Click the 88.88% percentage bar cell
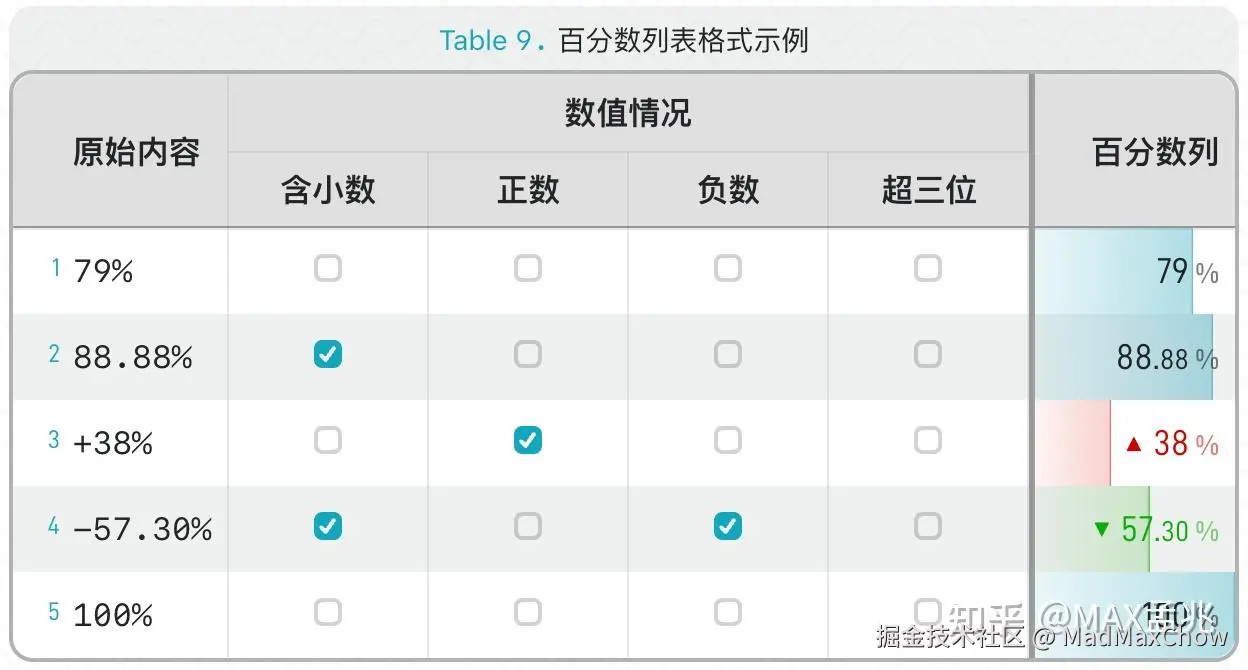The height and width of the screenshot is (670, 1248). click(x=1136, y=357)
